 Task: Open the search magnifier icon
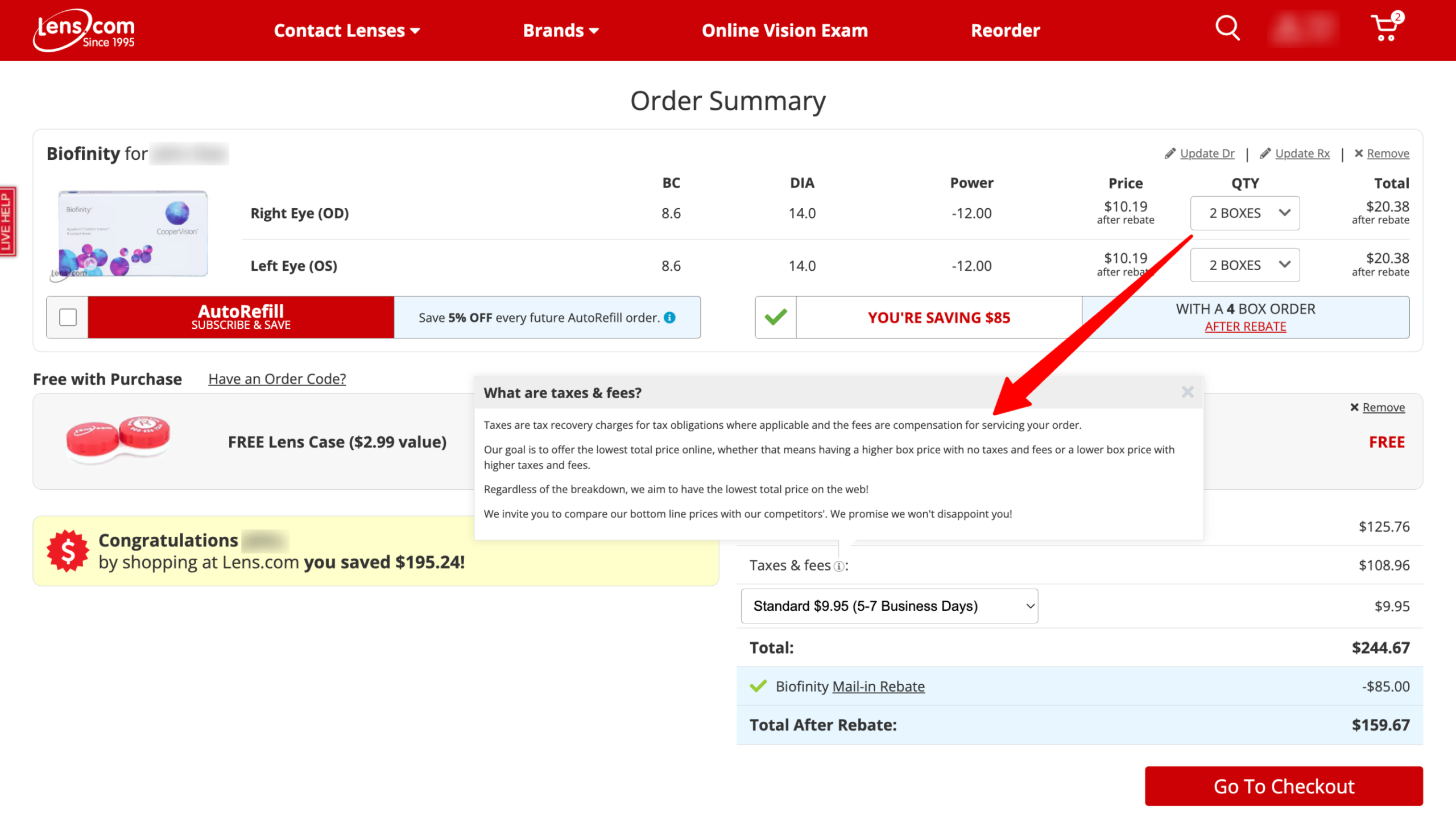pyautogui.click(x=1227, y=28)
